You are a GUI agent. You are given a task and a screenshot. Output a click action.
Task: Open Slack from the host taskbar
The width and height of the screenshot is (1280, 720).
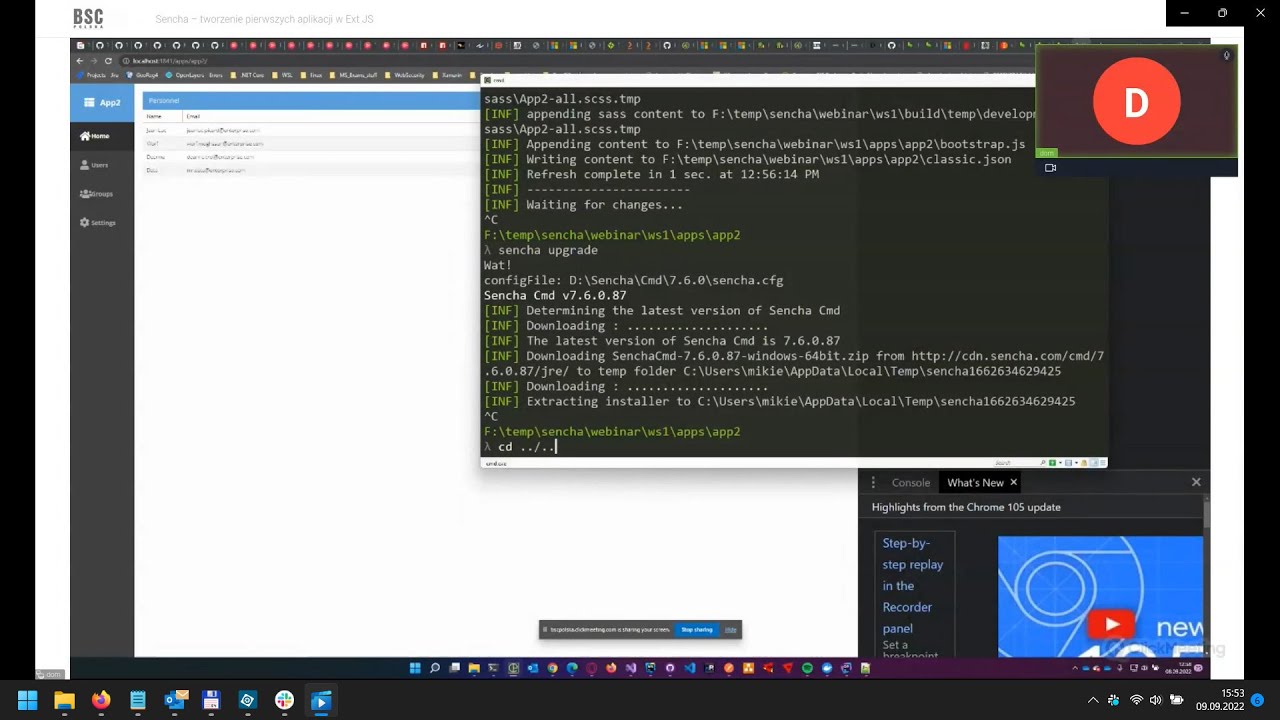click(284, 701)
